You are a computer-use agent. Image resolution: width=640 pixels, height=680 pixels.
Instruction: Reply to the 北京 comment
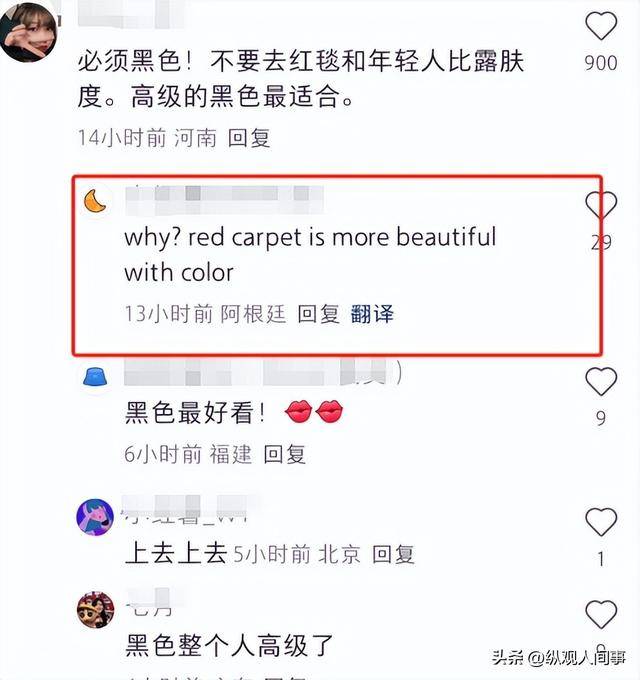(393, 554)
